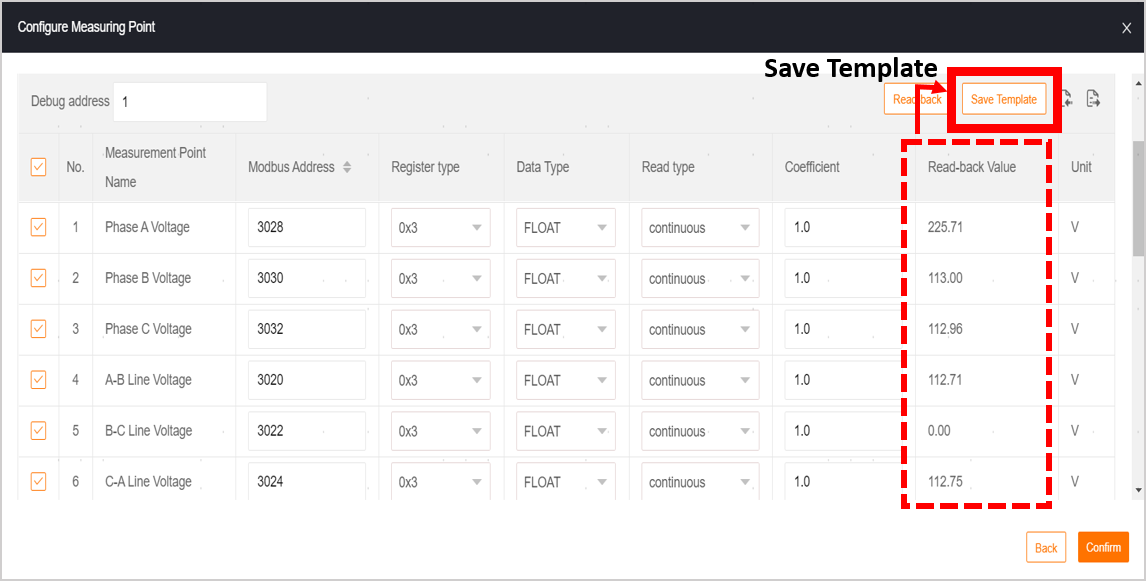Screen dimensions: 1146x581
Task: Open Read type dropdown for Phase C Voltage
Action: 700,329
